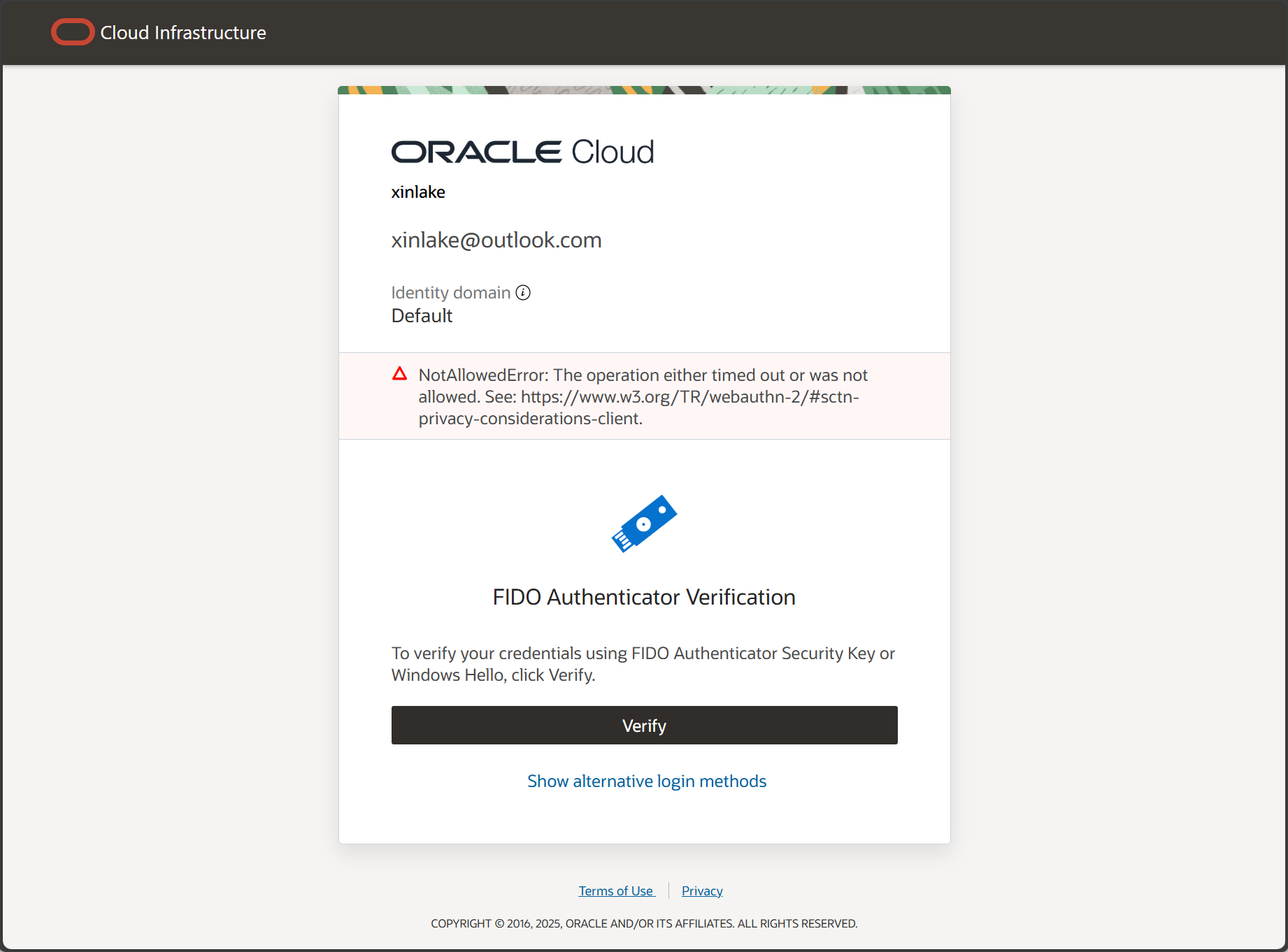This screenshot has height=952, width=1288.
Task: Show alternative login methods
Action: point(647,781)
